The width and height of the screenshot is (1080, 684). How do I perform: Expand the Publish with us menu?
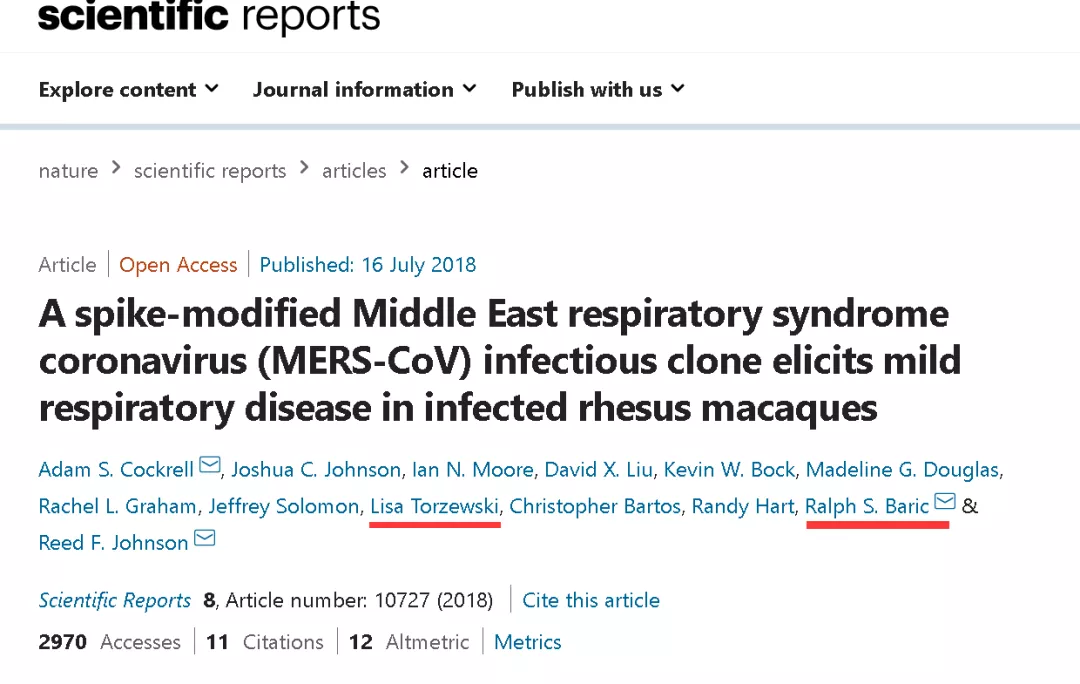598,90
